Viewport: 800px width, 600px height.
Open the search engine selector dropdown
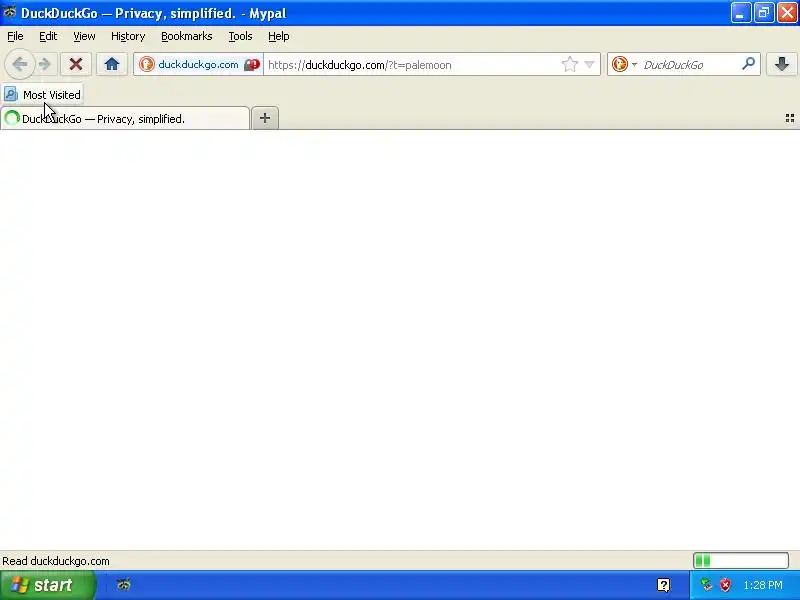click(624, 64)
